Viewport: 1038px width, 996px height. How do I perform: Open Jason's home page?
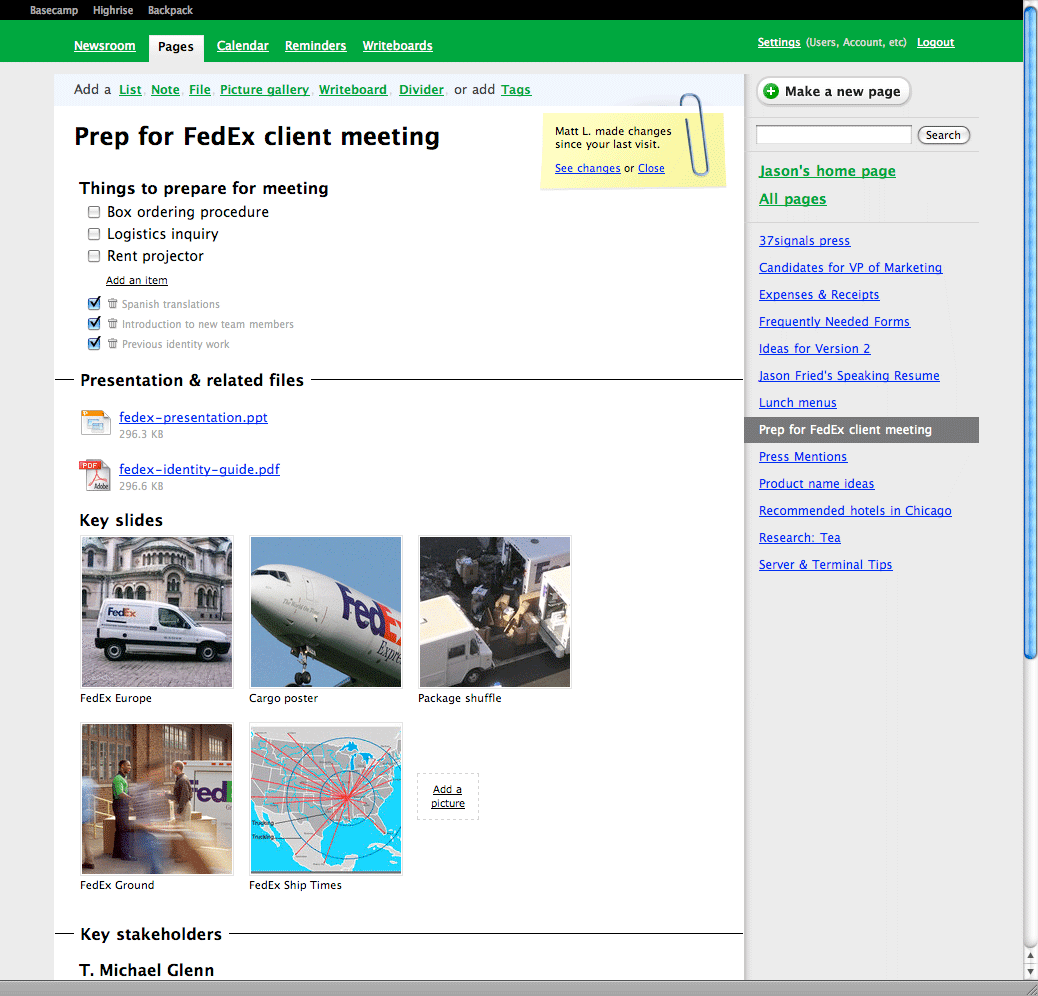tap(827, 171)
